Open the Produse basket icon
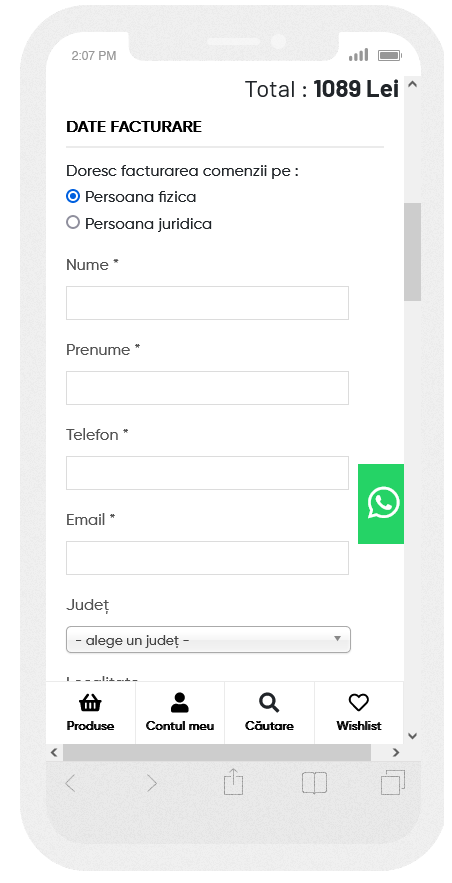 tap(90, 703)
